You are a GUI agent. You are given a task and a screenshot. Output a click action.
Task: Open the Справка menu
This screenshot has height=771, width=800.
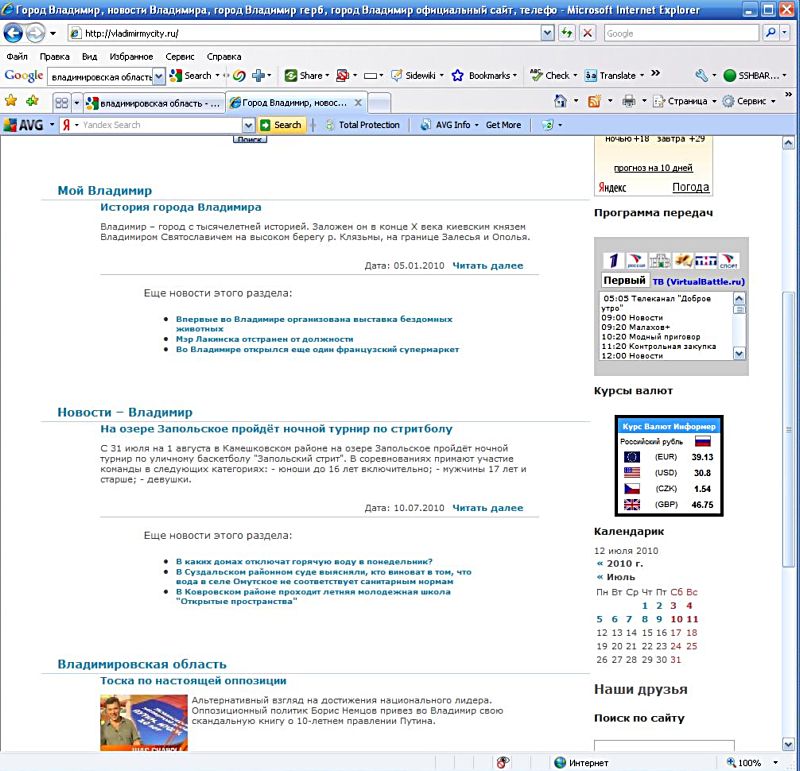click(x=224, y=57)
